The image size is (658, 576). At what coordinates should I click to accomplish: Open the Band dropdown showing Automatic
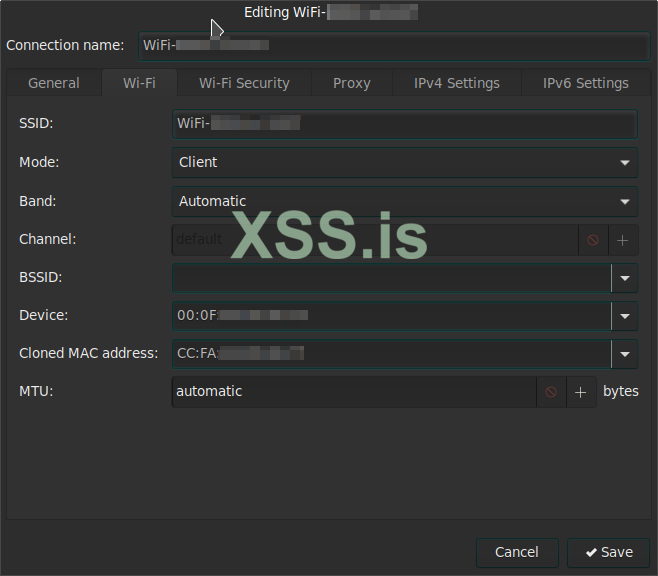pyautogui.click(x=404, y=201)
